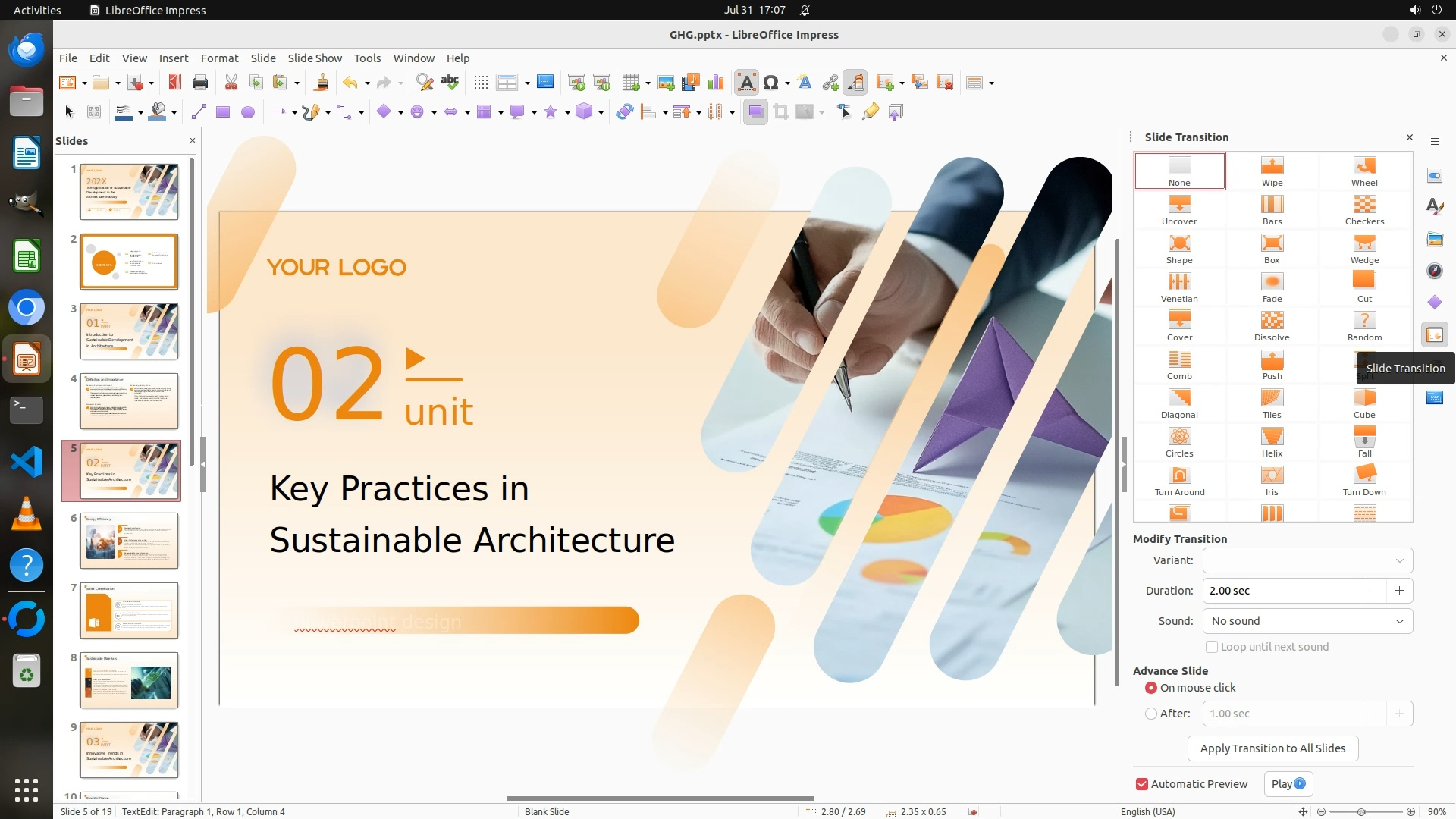This screenshot has width=1456, height=819.
Task: Select the Ellipse drawing tool
Action: [x=247, y=112]
